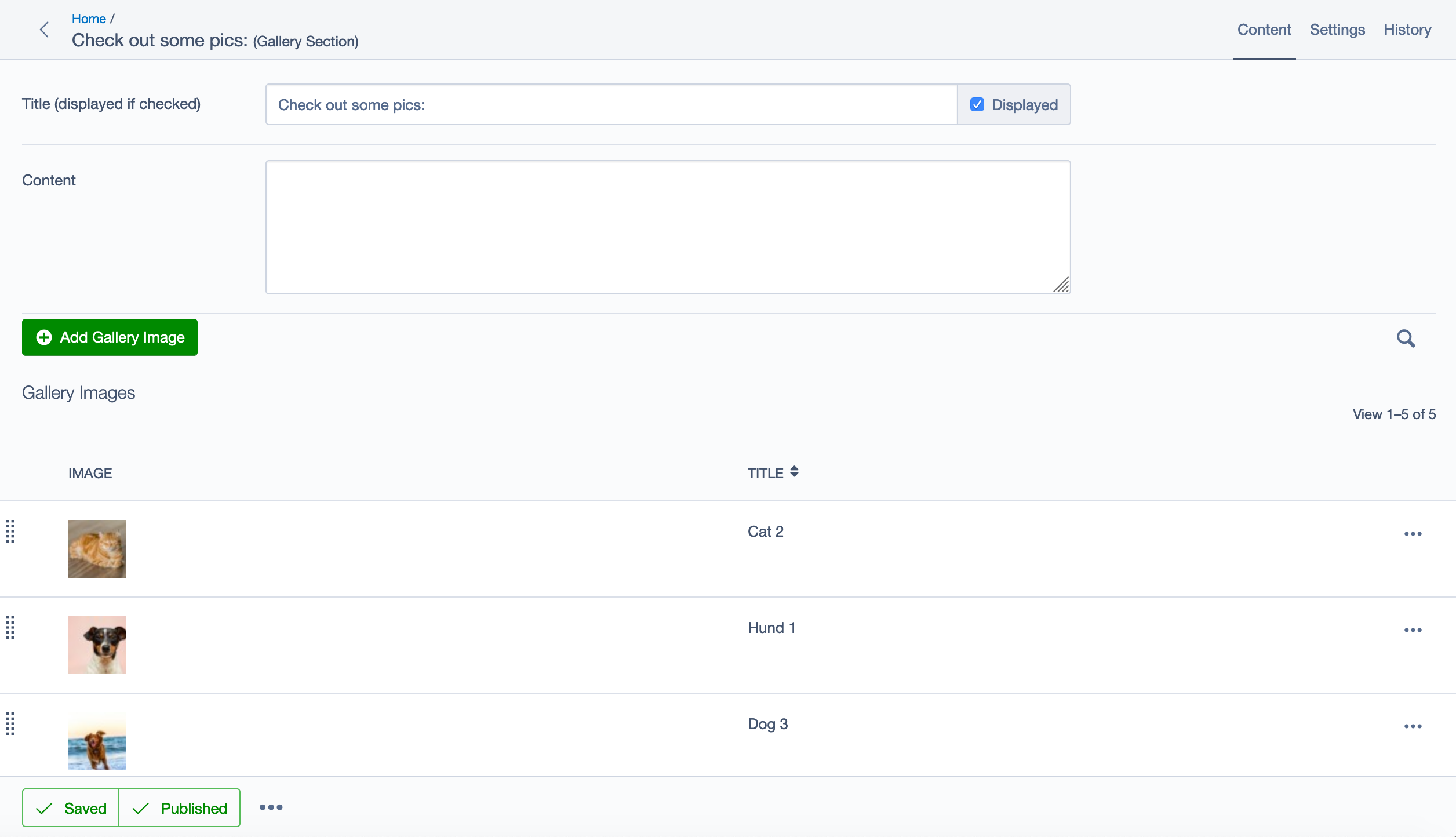This screenshot has width=1456, height=837.
Task: Go to Home breadcrumb link
Action: click(x=89, y=19)
